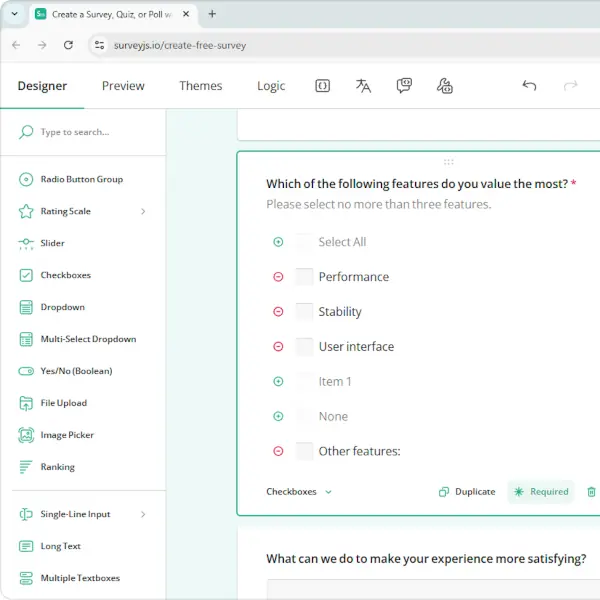Duplicate the selected question

467,492
